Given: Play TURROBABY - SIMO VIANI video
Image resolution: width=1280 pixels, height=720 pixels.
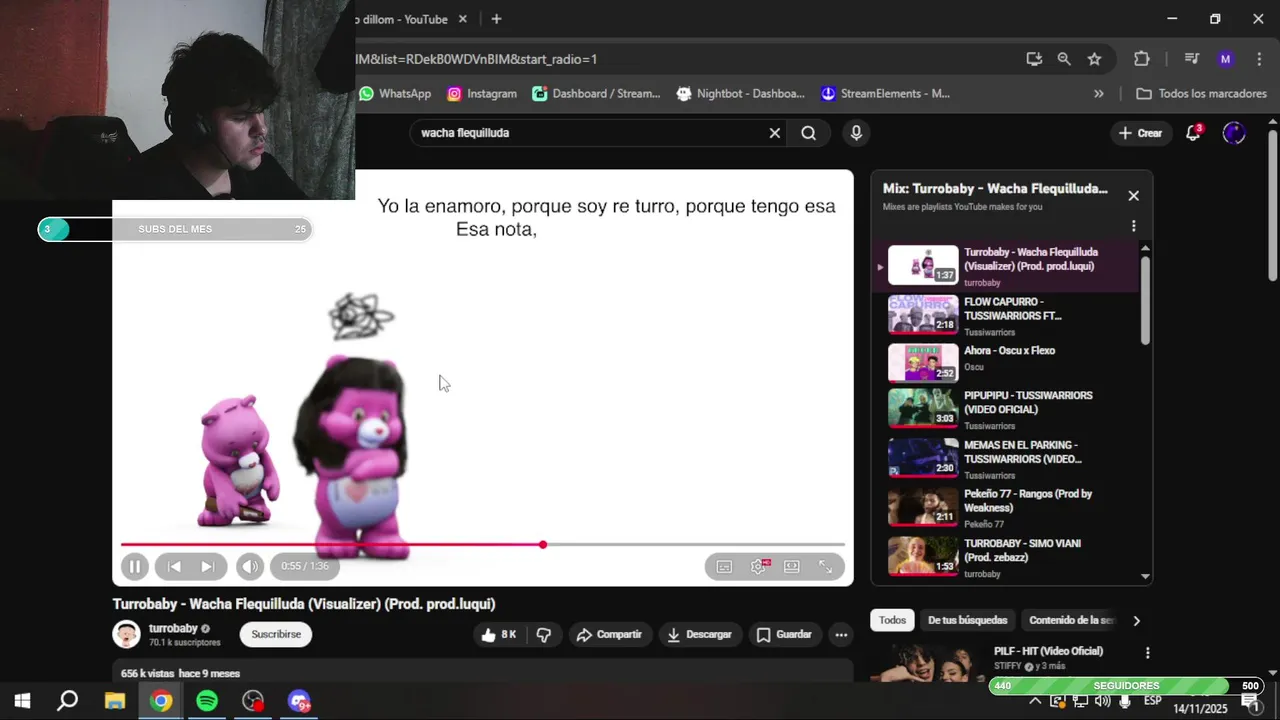Looking at the screenshot, I should tap(1005, 557).
